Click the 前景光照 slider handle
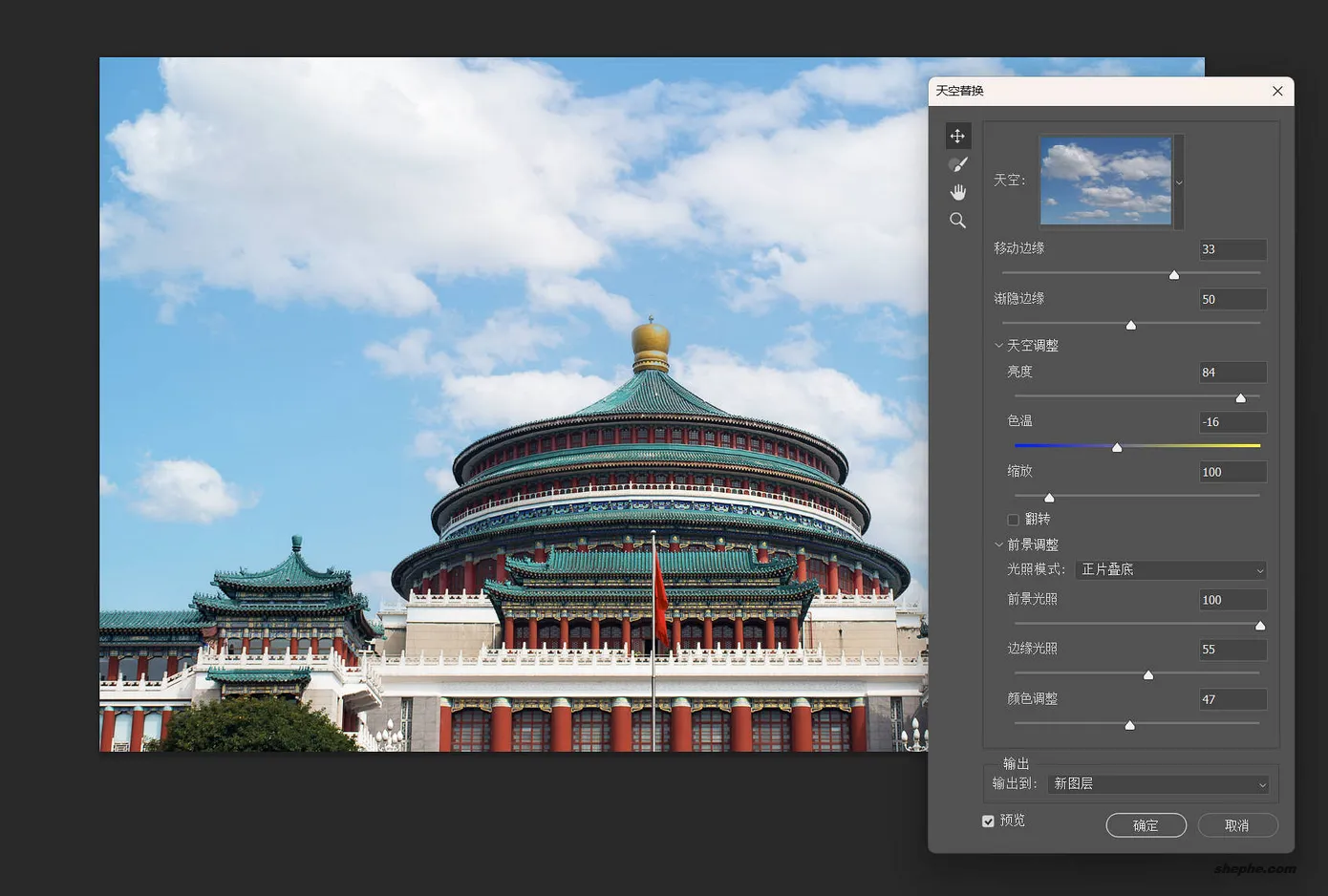Screen dimensions: 1328x896 click(x=1260, y=626)
